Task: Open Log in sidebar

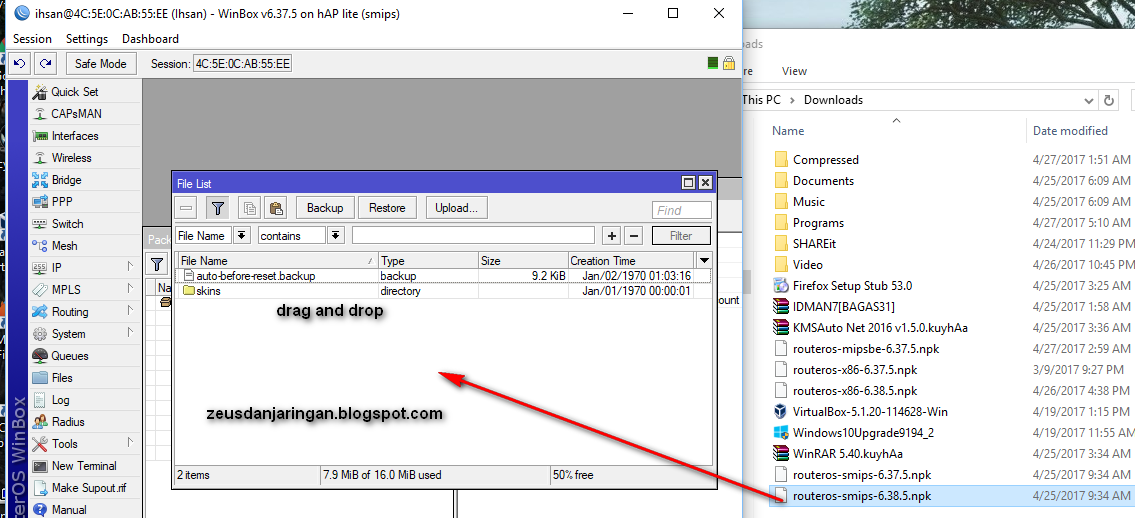Action: coord(61,400)
